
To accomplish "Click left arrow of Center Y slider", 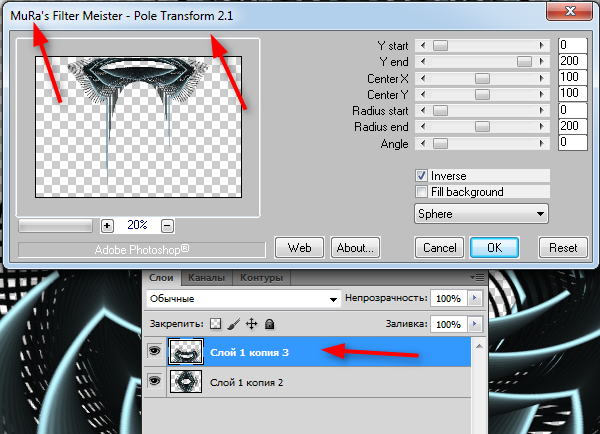I will [423, 95].
